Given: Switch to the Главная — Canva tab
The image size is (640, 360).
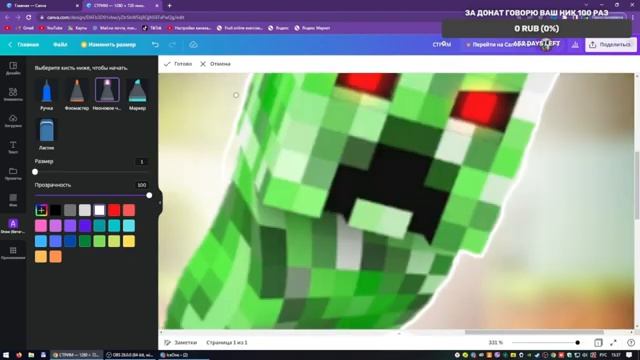Looking at the screenshot, I should click(x=41, y=6).
